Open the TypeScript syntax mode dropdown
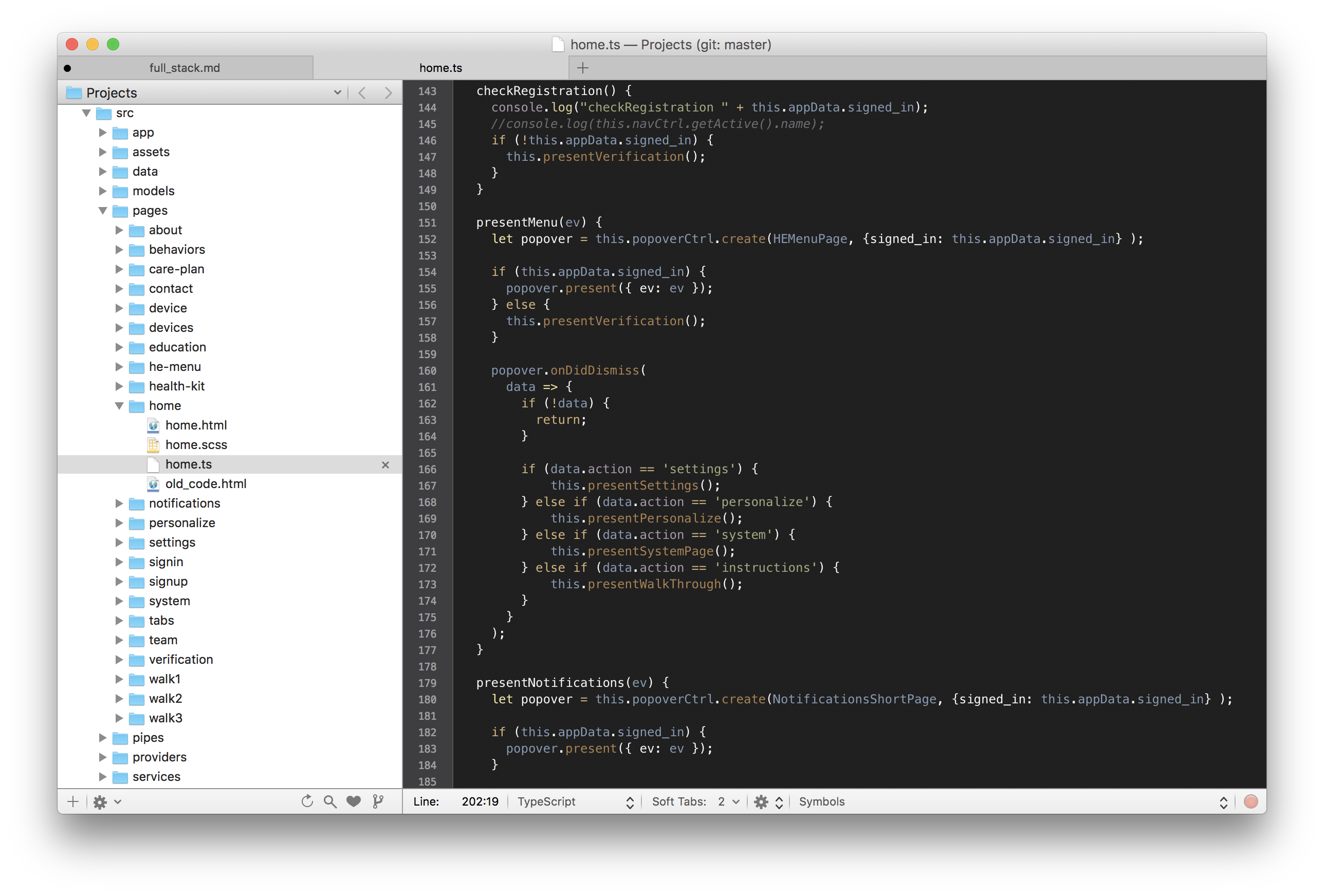This screenshot has width=1324, height=896. [x=574, y=801]
